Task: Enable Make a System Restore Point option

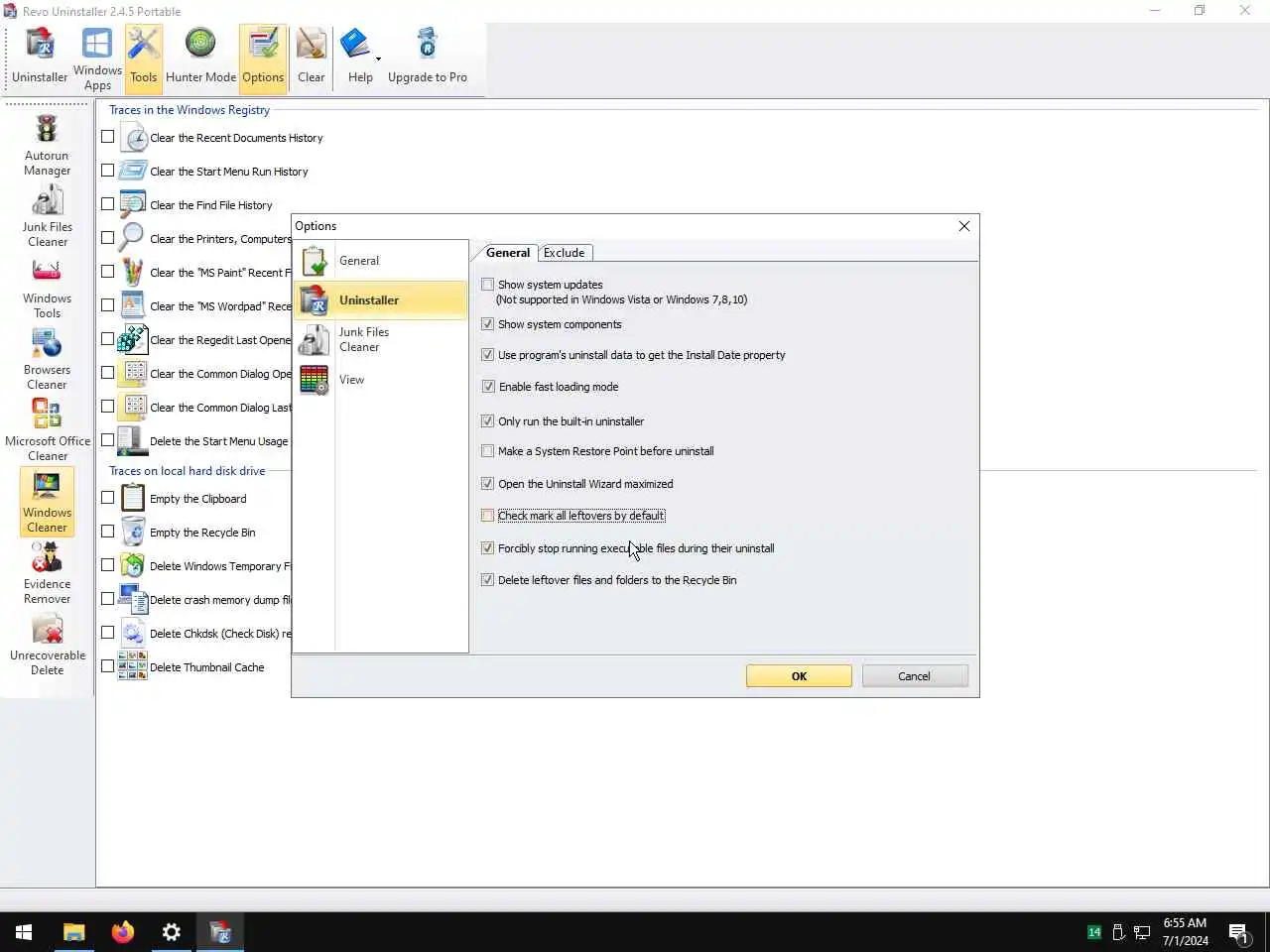Action: (x=487, y=451)
